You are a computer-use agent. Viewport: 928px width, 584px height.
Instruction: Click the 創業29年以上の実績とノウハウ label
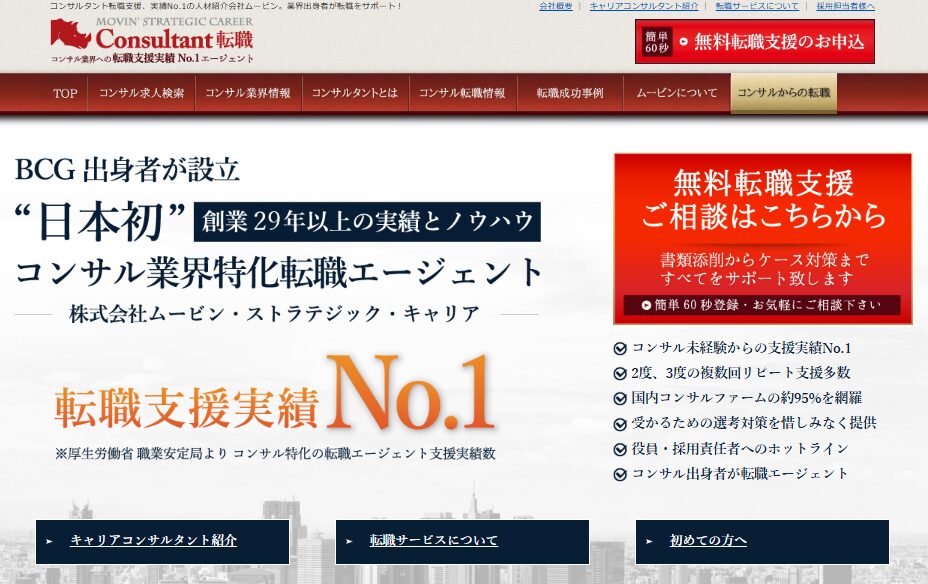point(367,222)
